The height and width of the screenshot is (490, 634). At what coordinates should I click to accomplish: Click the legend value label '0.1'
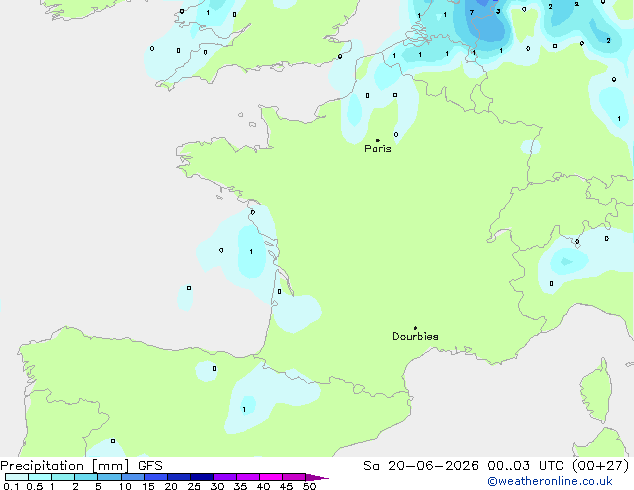11,486
